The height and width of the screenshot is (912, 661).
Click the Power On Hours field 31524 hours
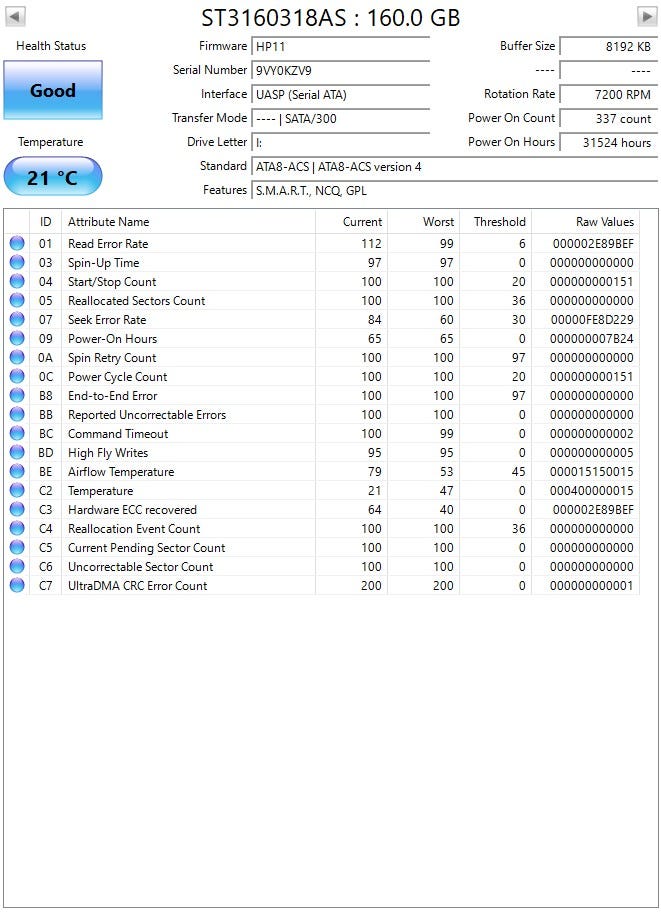coord(609,142)
